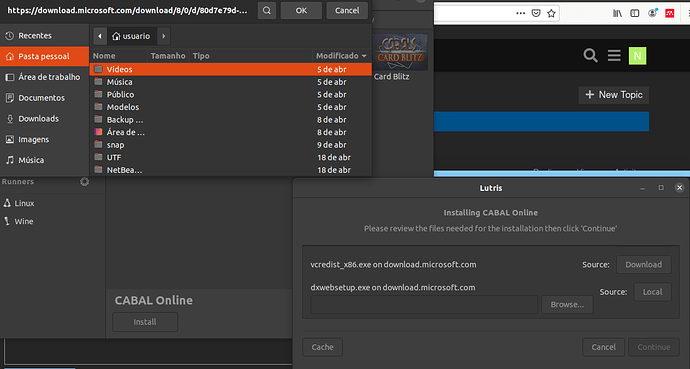Open the Download source dropdown for vcredist_x86.exe
Viewport: 690px width, 369px height.
(x=644, y=265)
